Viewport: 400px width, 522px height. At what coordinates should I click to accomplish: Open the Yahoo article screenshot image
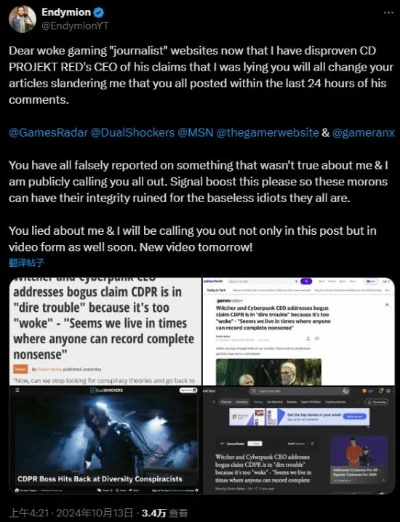[299, 331]
